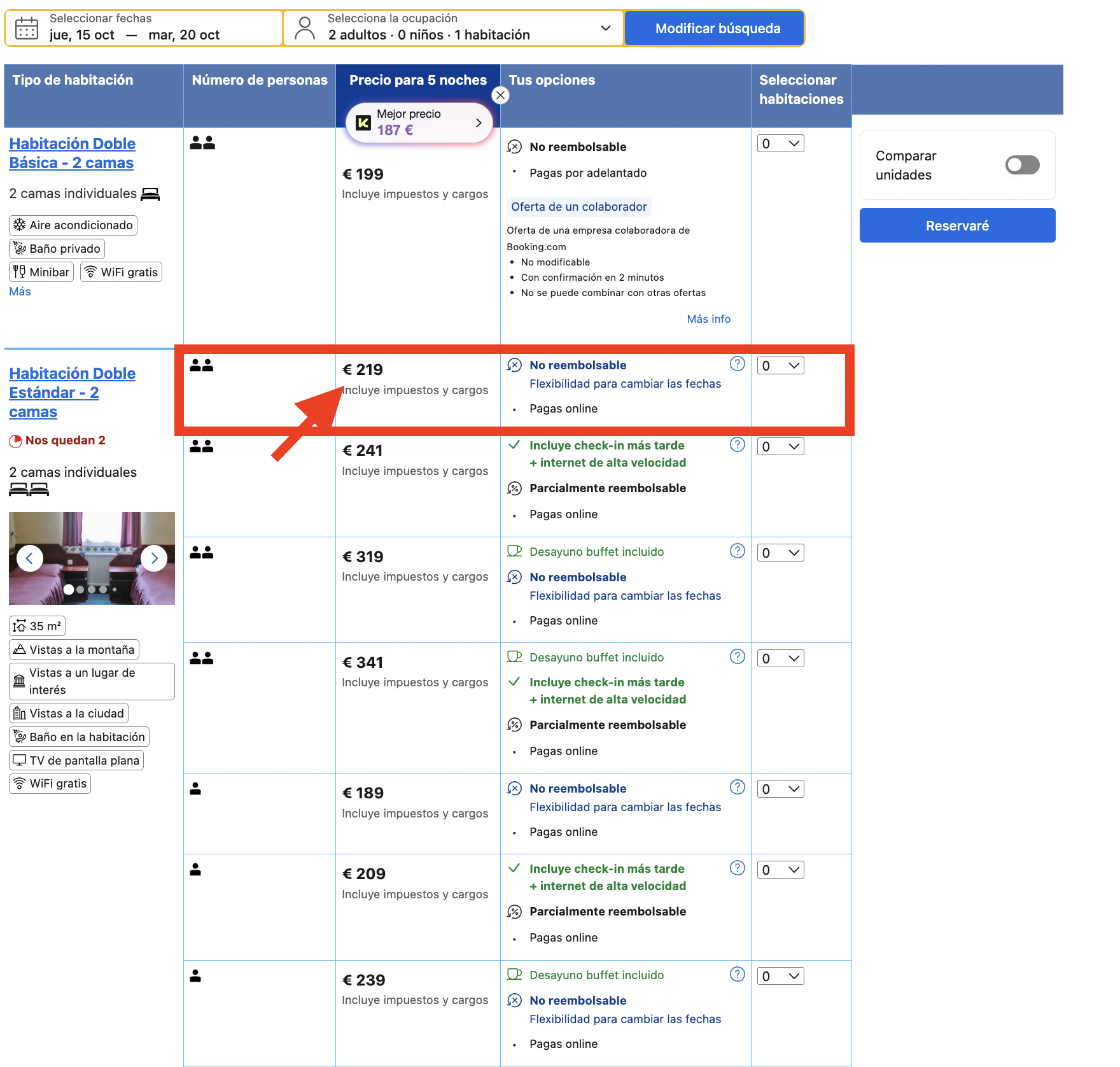Click the room photo thumbnail

point(92,558)
